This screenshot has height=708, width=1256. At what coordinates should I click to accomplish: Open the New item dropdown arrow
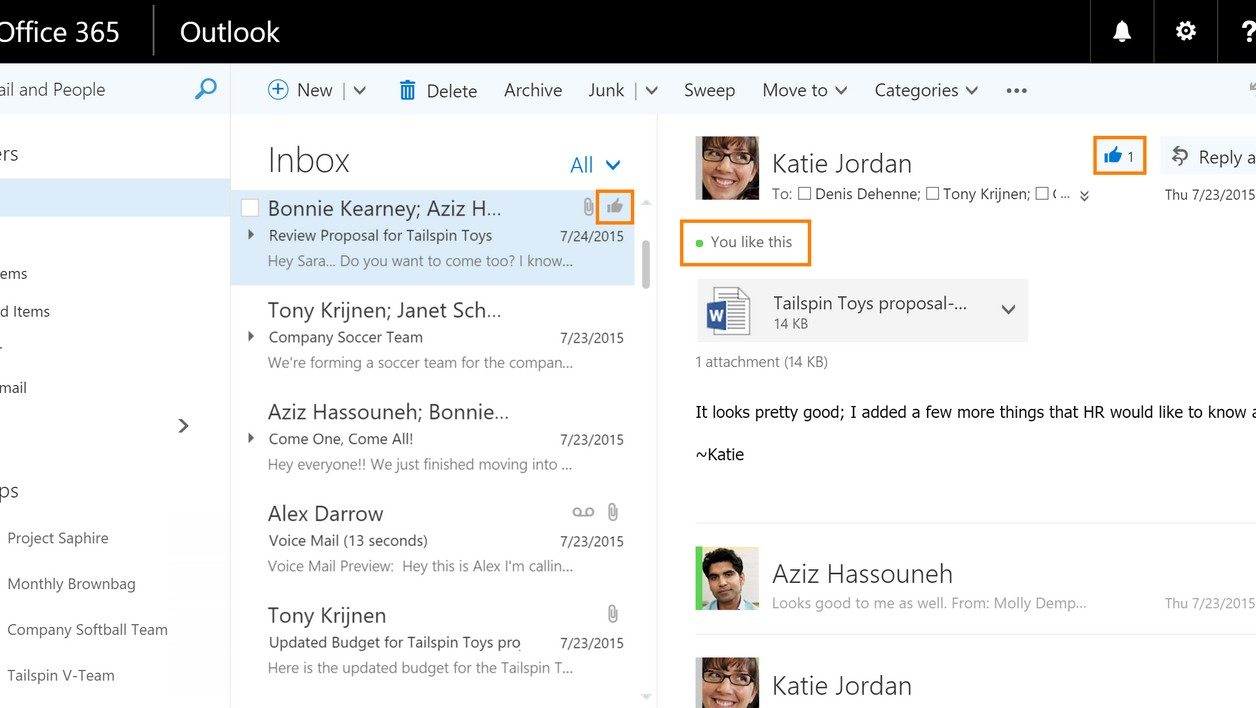360,90
